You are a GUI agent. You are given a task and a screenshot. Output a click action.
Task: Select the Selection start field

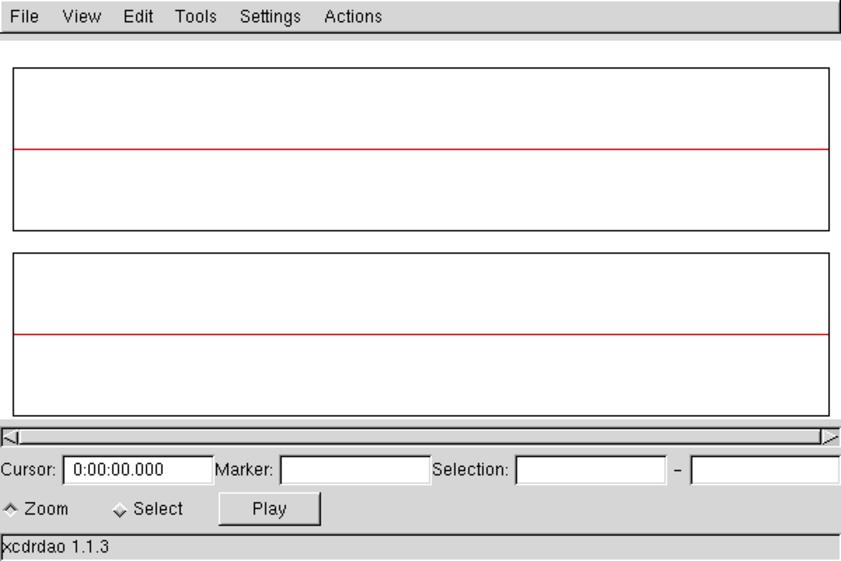click(590, 470)
